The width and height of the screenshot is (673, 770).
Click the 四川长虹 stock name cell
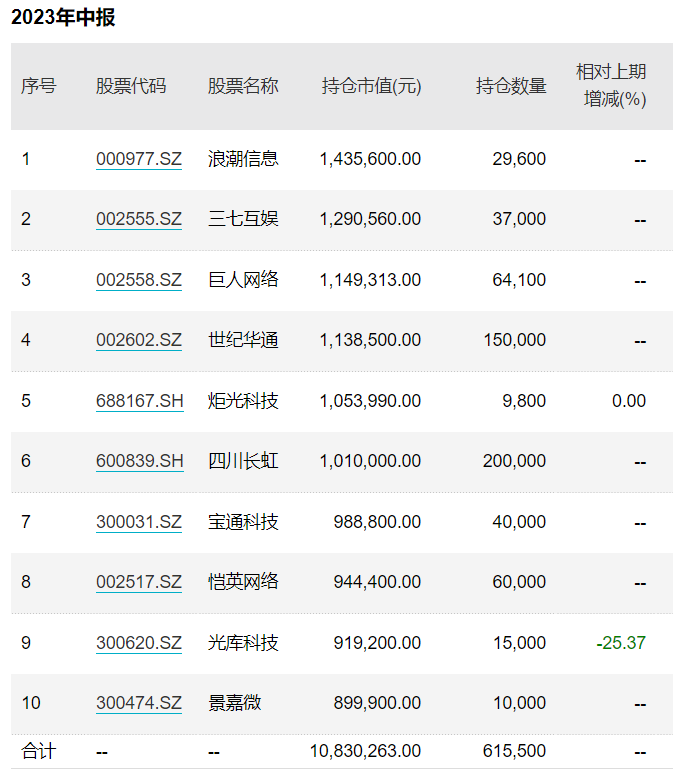243,461
